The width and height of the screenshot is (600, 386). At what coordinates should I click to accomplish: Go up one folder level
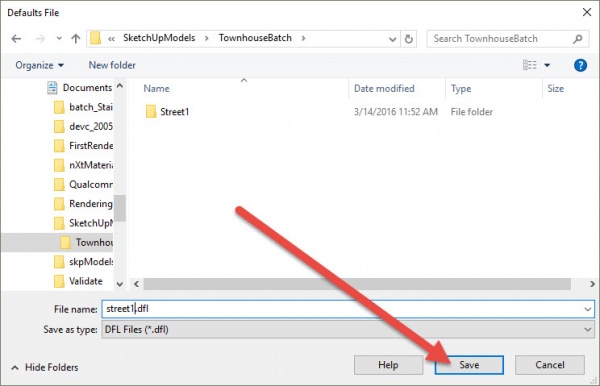(x=76, y=39)
